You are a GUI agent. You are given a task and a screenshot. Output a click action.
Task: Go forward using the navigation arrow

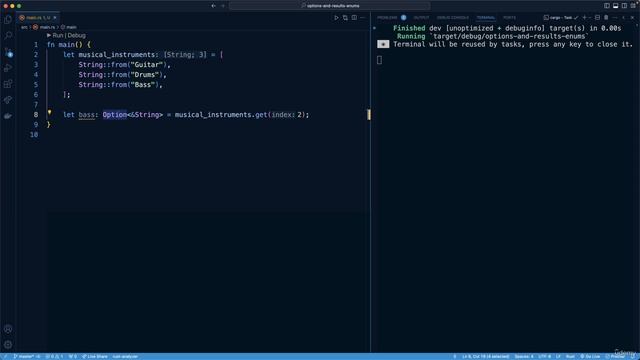pyautogui.click(x=223, y=6)
